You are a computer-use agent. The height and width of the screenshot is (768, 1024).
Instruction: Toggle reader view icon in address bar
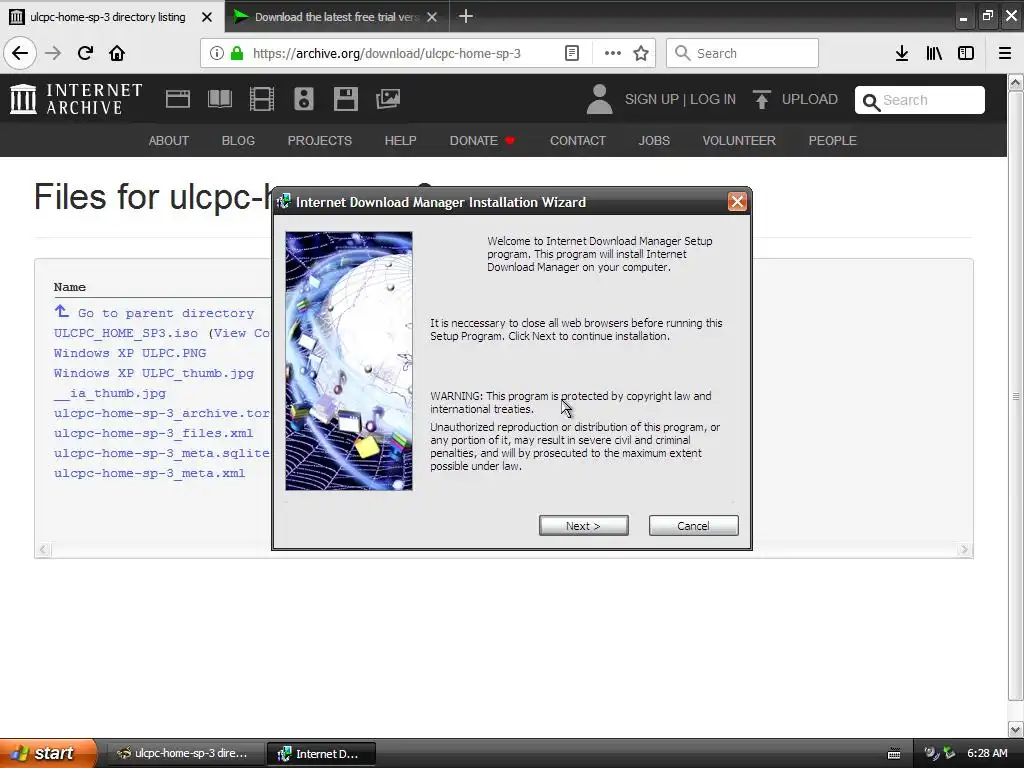click(571, 53)
